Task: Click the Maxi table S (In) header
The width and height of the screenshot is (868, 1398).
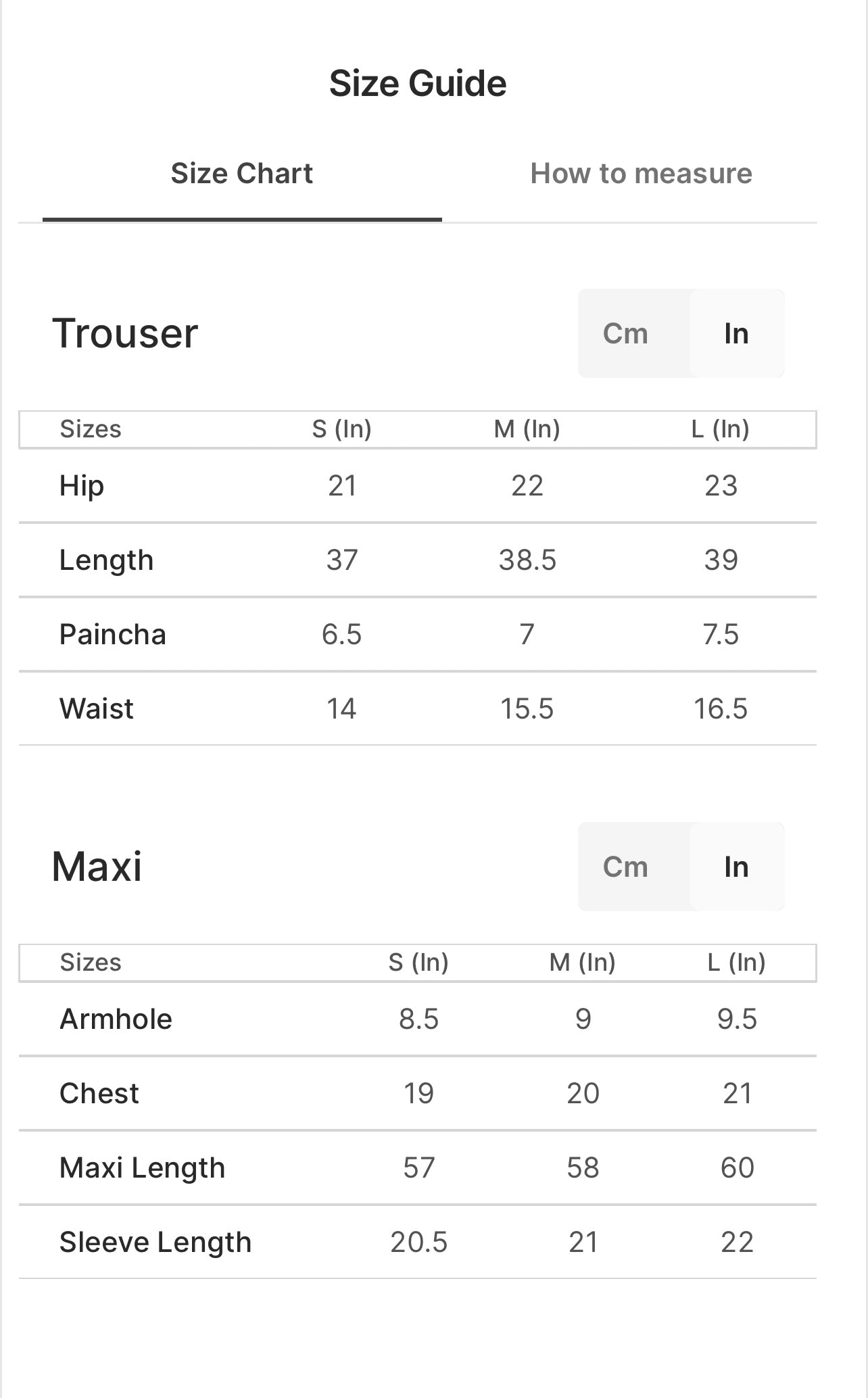Action: click(x=418, y=962)
